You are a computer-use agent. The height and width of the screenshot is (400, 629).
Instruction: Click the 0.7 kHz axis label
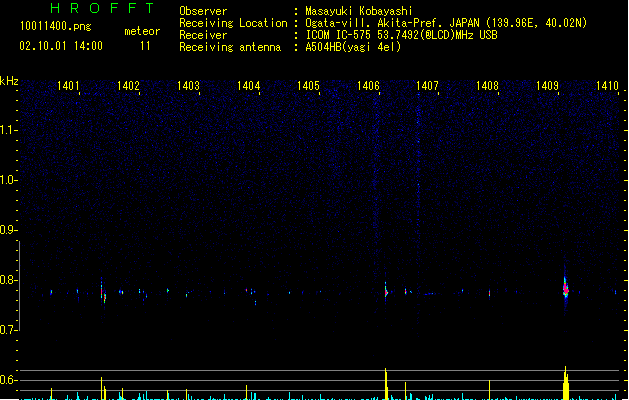(x=8, y=330)
